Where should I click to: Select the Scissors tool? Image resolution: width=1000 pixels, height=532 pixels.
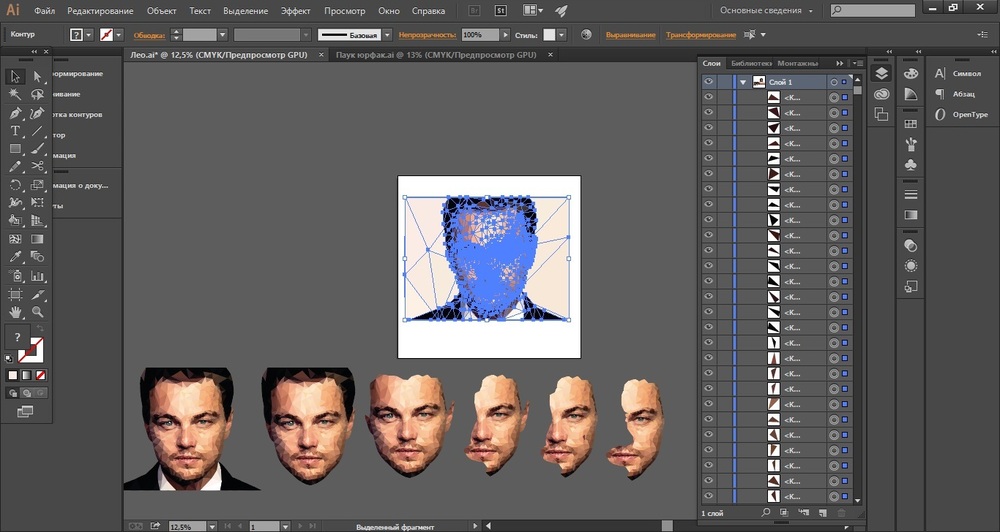[38, 167]
